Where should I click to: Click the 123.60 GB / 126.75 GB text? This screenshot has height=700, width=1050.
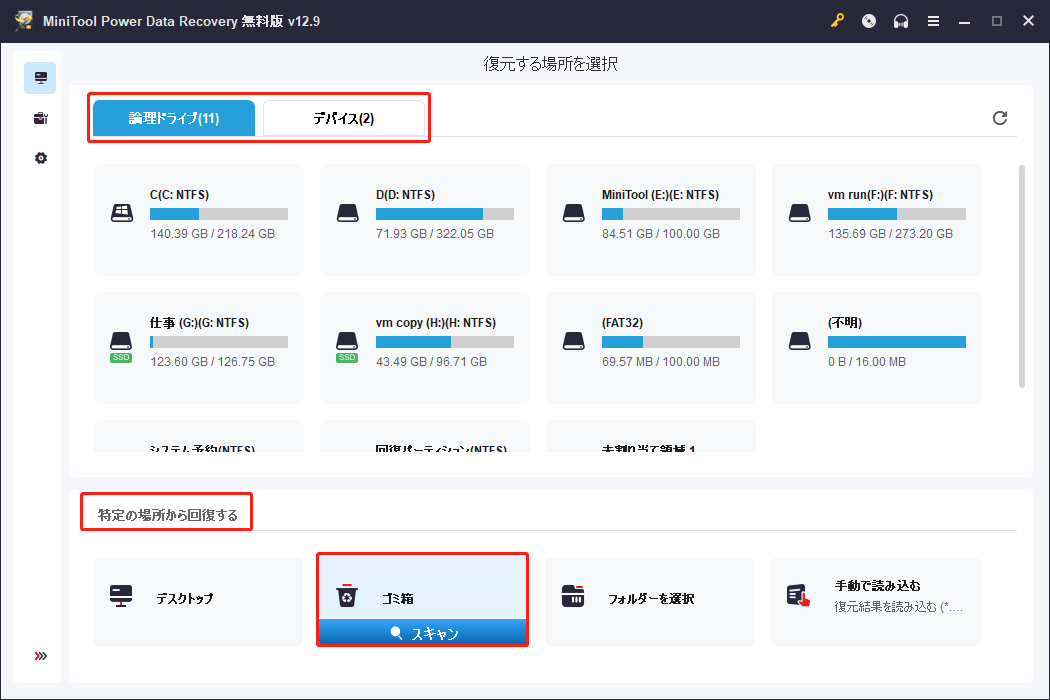[212, 362]
